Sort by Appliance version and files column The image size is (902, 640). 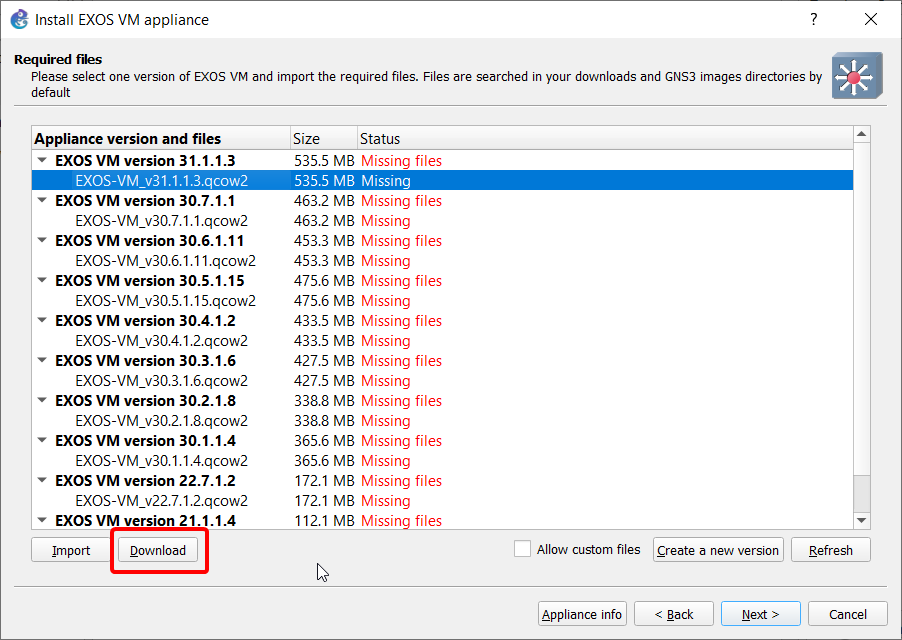coord(161,139)
